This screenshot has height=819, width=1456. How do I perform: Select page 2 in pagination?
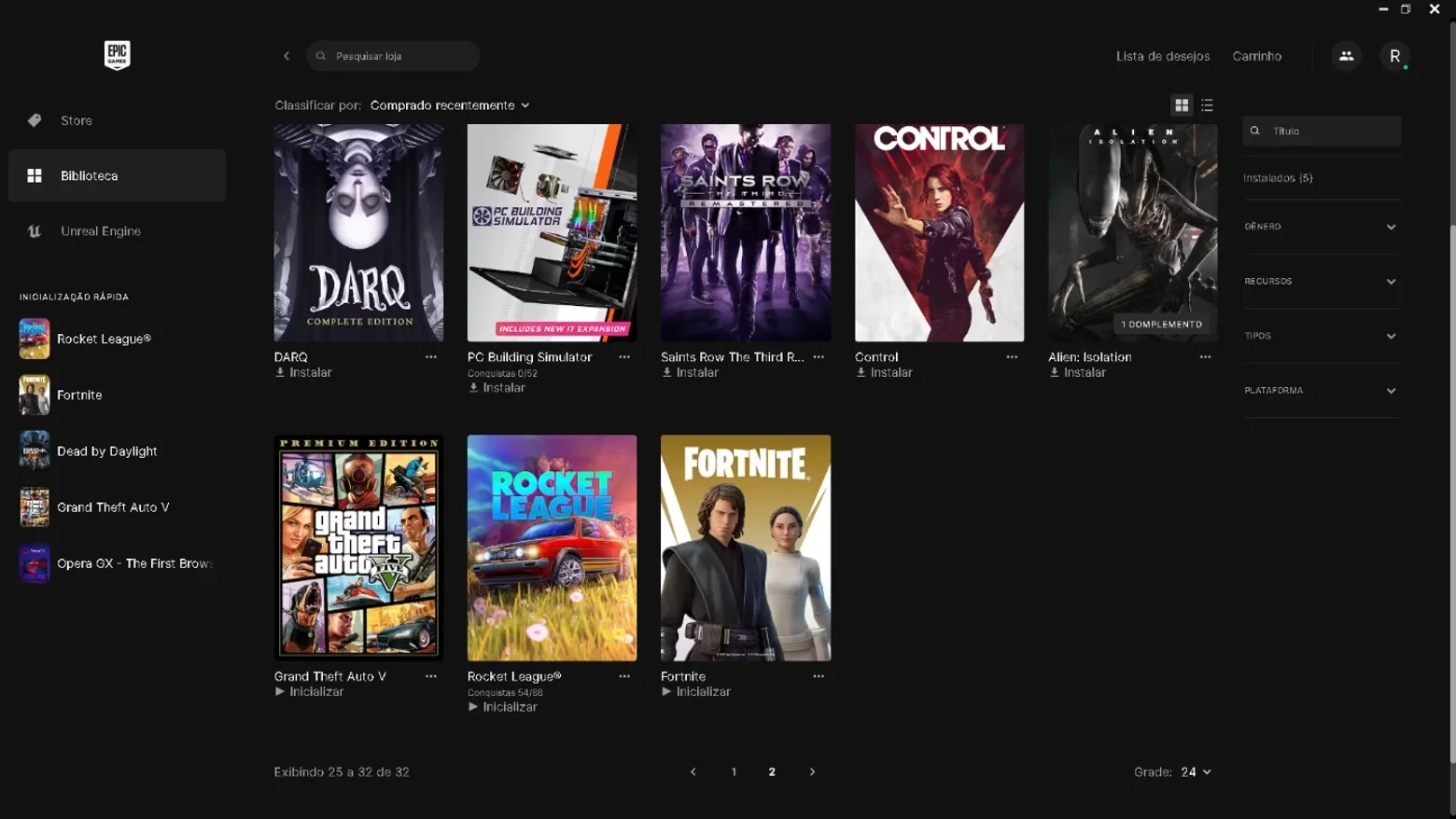tap(772, 772)
